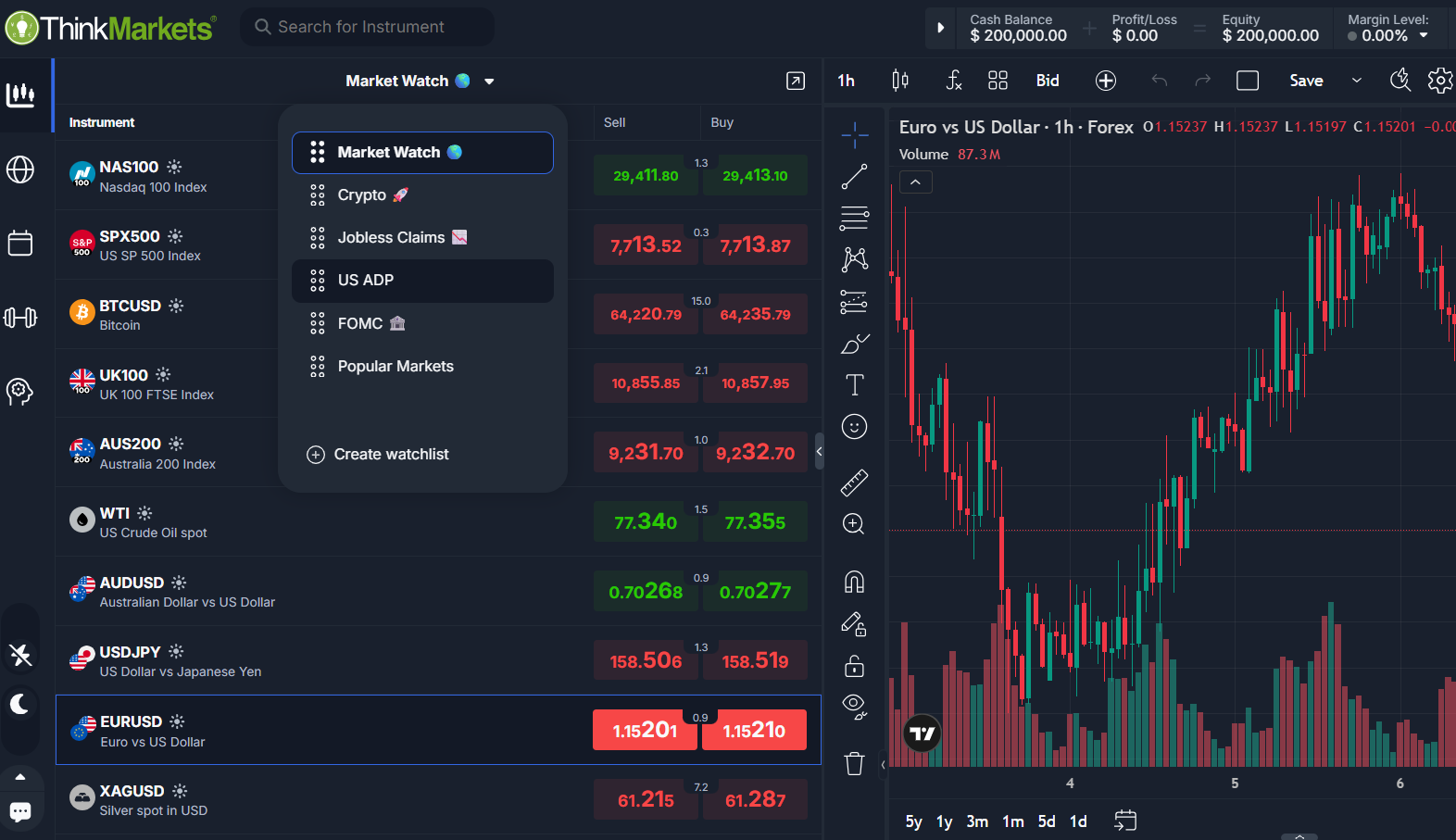The height and width of the screenshot is (840, 1456).
Task: Open the dumbbell training sidebar icon
Action: (x=20, y=318)
